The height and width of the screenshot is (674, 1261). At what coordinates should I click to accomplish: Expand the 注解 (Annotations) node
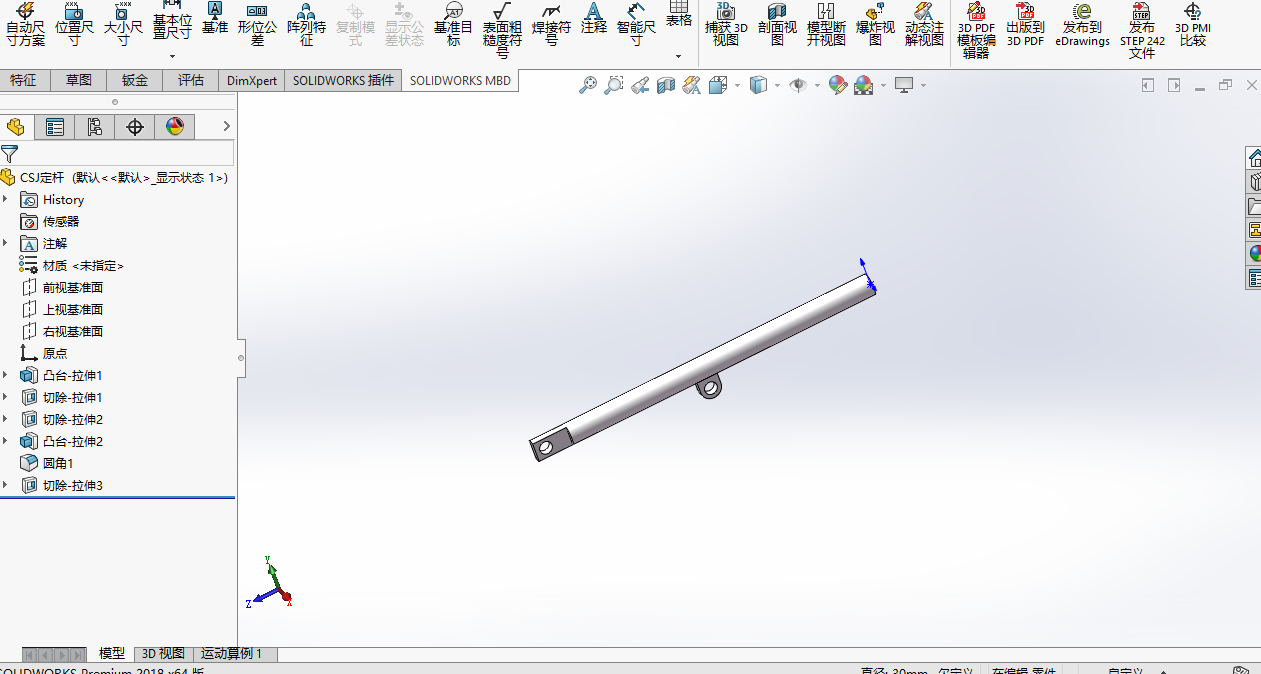pos(6,243)
